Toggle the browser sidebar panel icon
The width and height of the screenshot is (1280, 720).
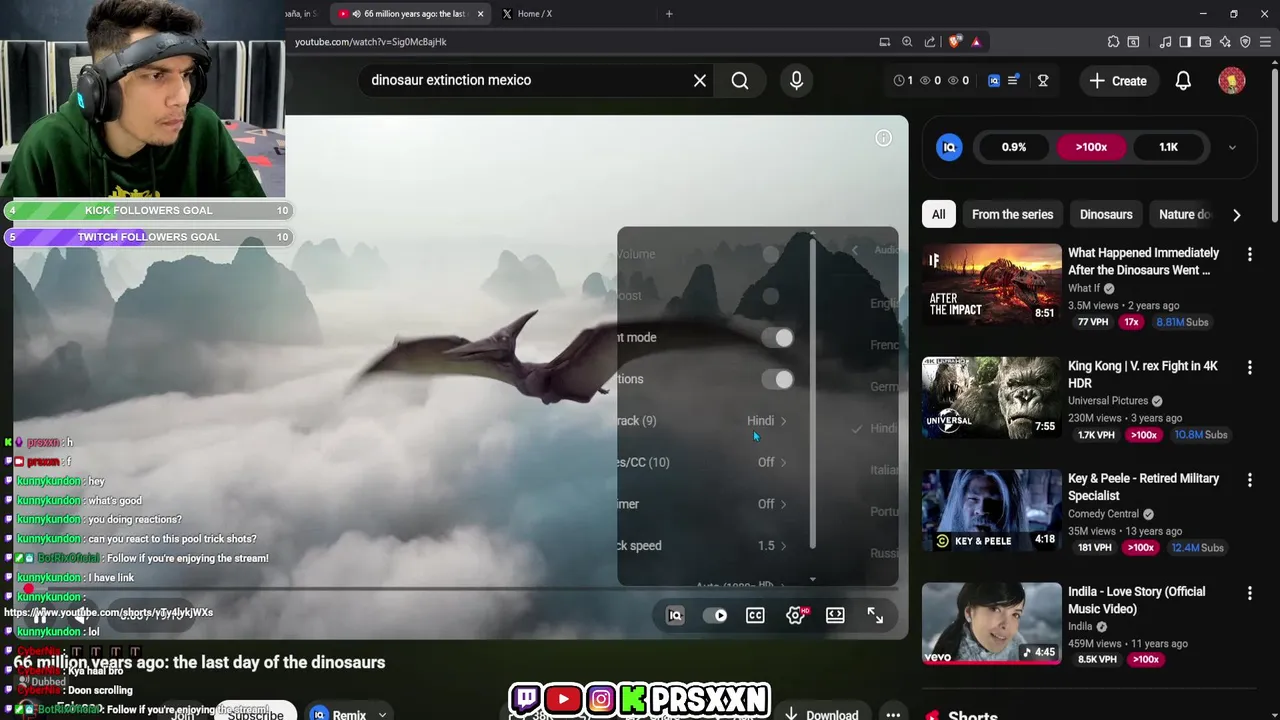click(x=1185, y=42)
